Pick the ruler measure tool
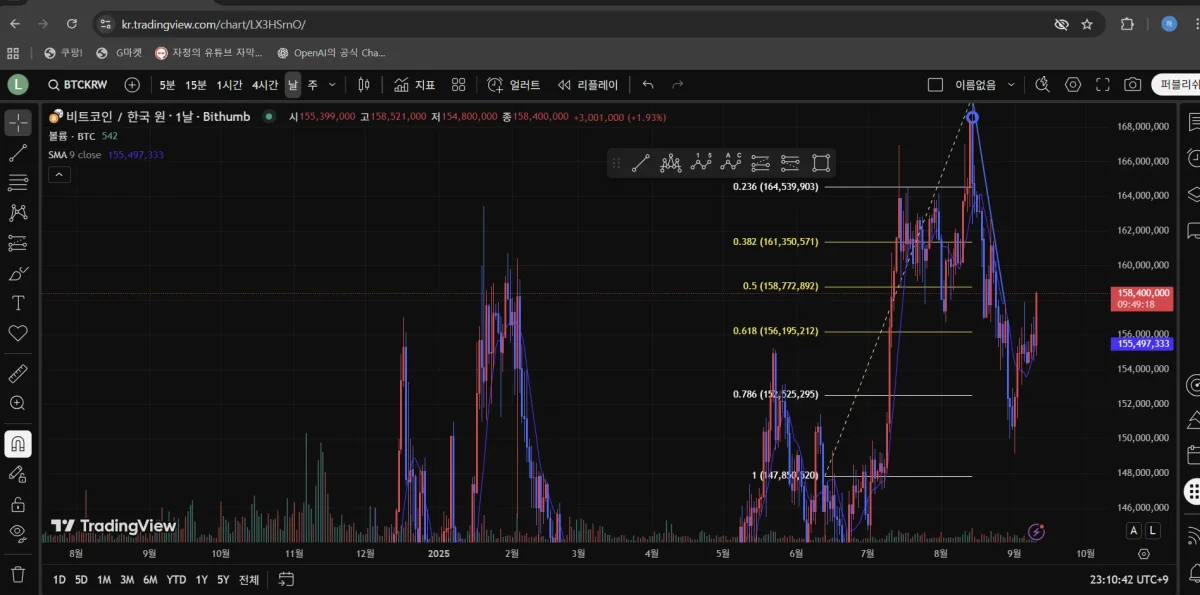This screenshot has width=1200, height=595. [18, 373]
